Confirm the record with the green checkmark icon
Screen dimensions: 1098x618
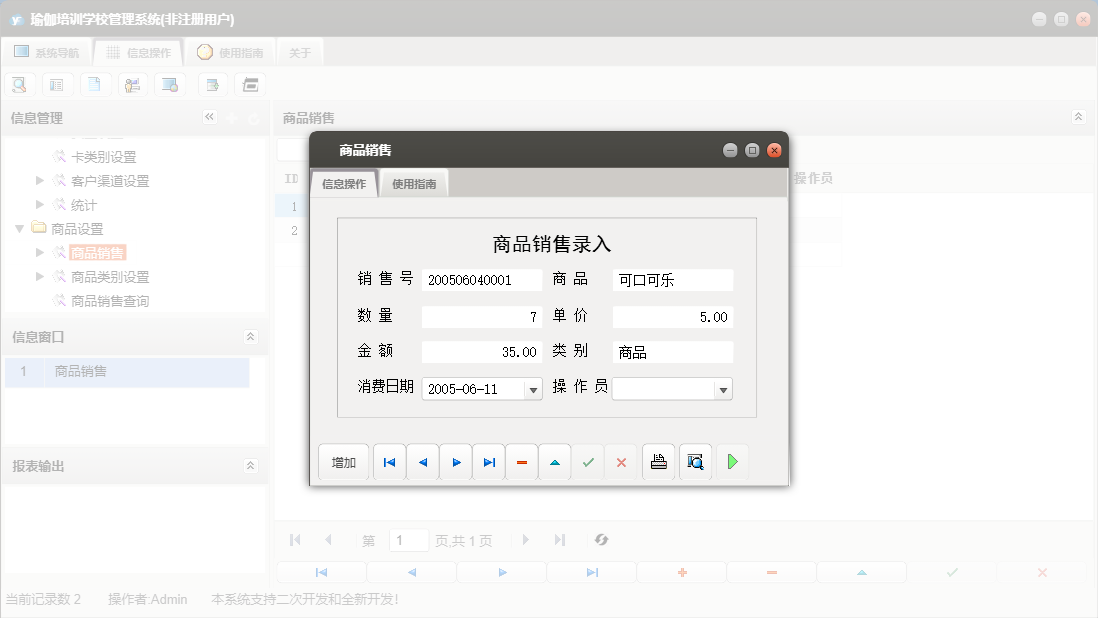[587, 461]
